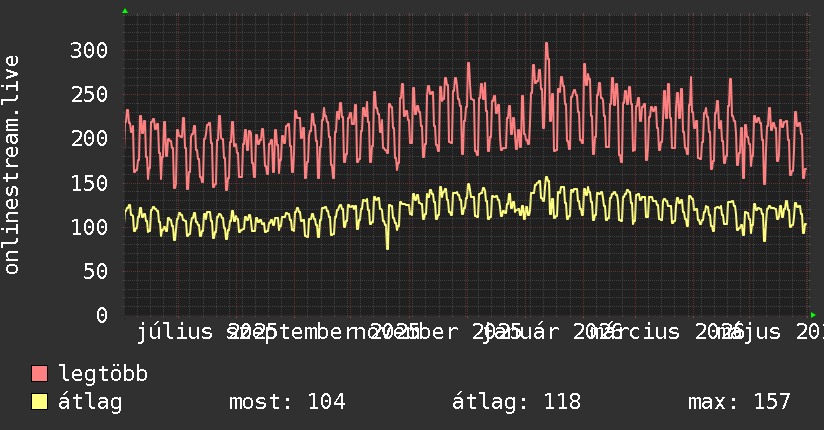The width and height of the screenshot is (824, 430).
Task: Click the 'átlag: 118' statistic
Action: tap(517, 402)
